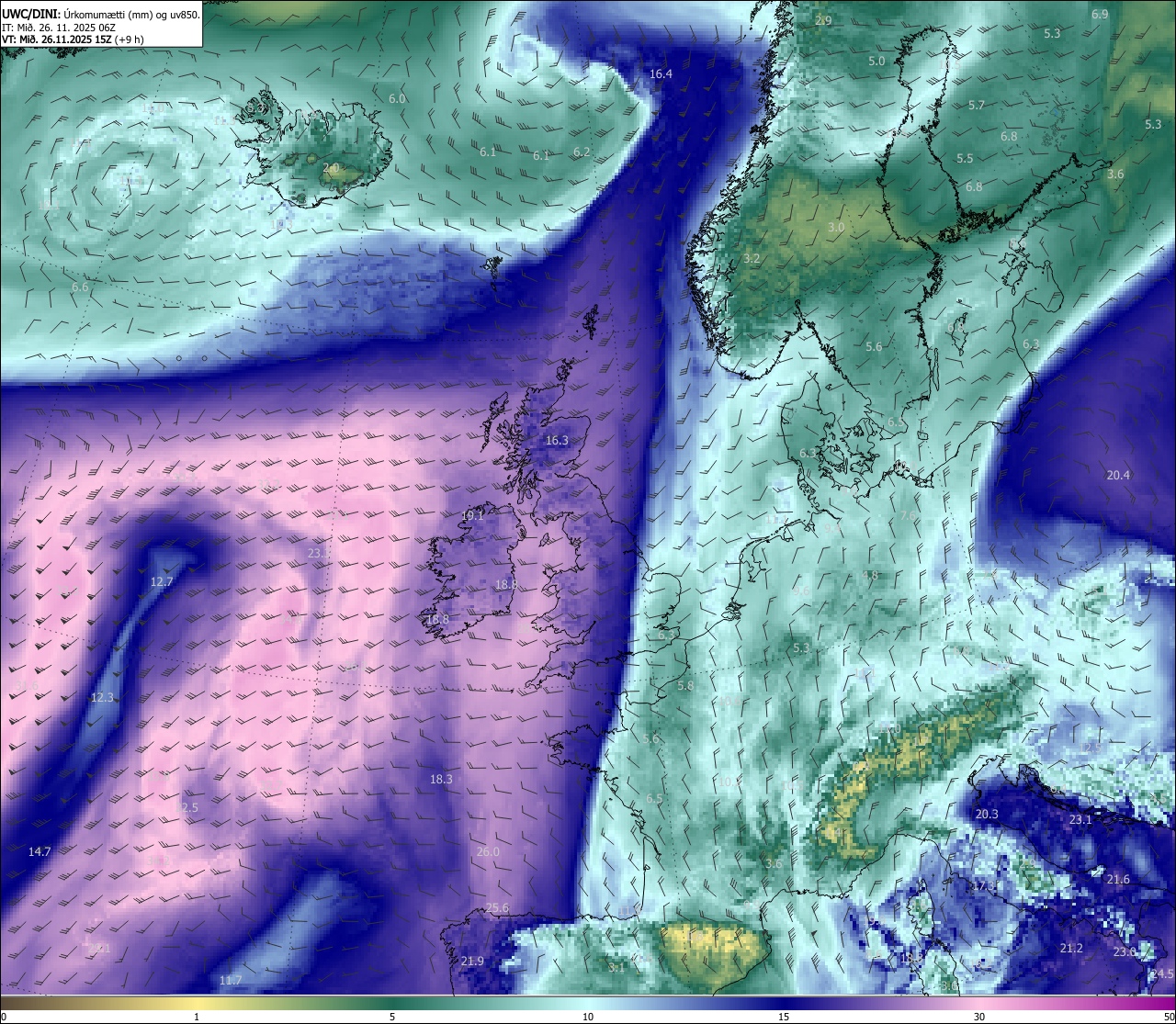Click the 10 tick on the color scale
Image resolution: width=1176 pixels, height=1024 pixels.
tap(588, 1017)
